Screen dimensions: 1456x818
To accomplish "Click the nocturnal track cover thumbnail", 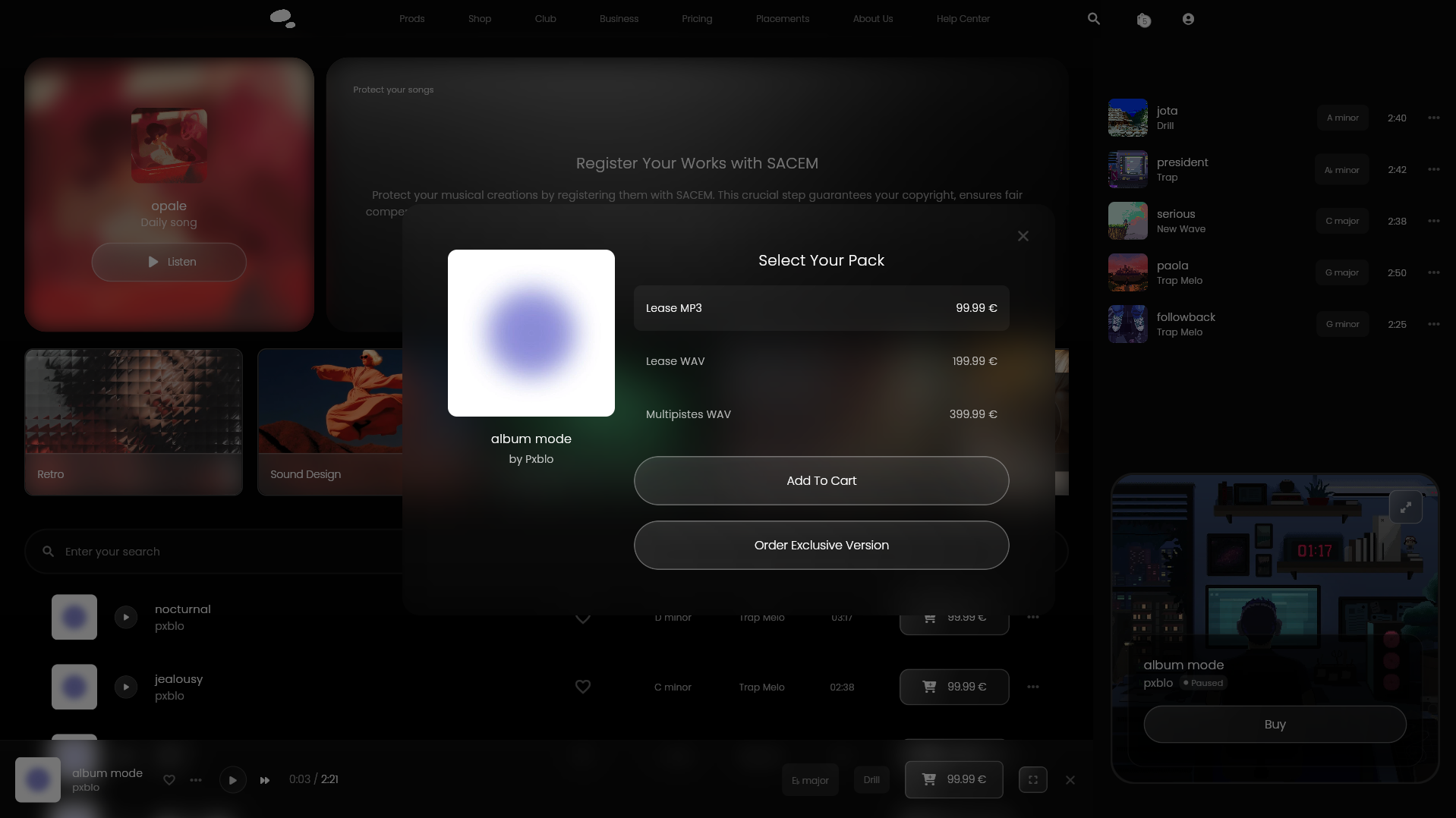I will click(74, 617).
